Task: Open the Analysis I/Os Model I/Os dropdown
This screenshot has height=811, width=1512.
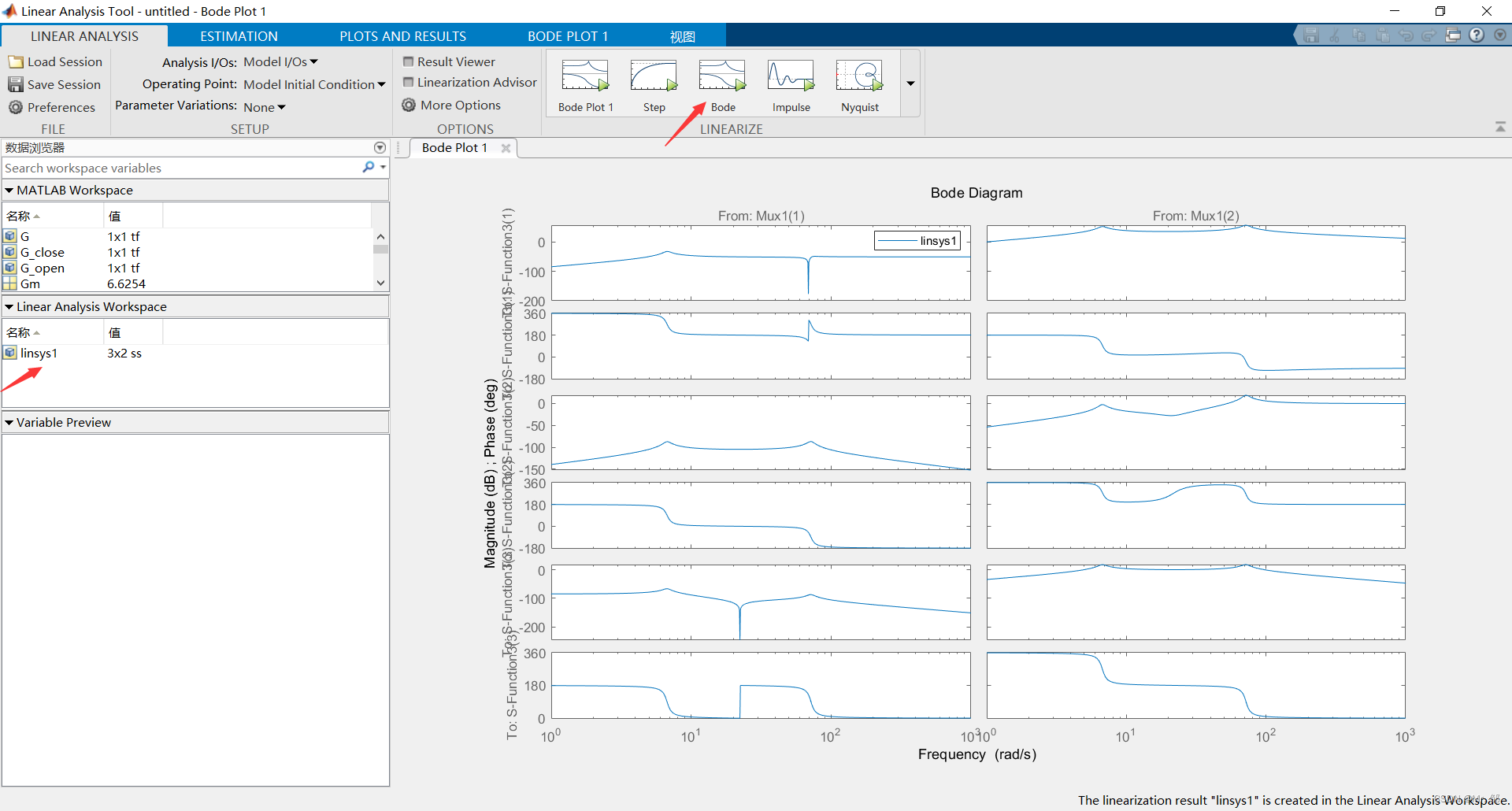Action: point(280,61)
